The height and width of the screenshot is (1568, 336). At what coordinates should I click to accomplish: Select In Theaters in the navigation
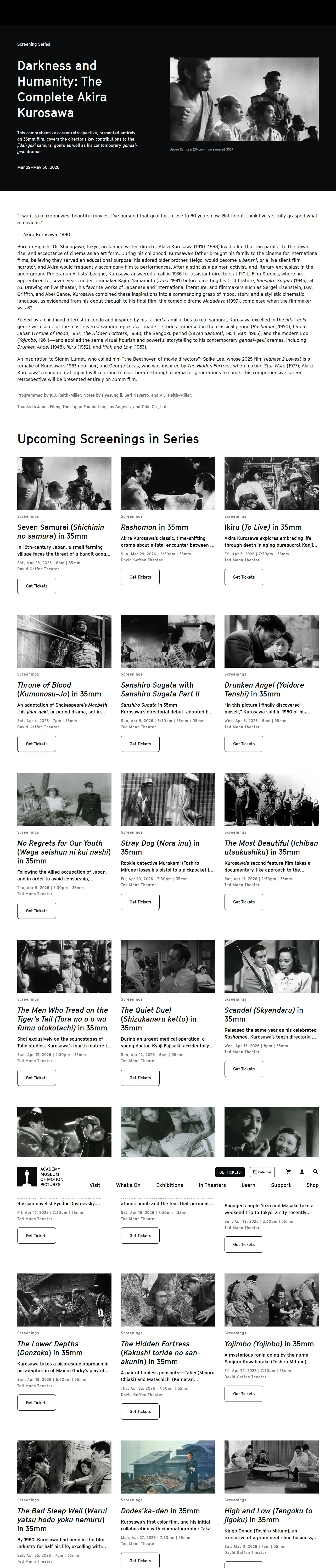pyautogui.click(x=212, y=1185)
